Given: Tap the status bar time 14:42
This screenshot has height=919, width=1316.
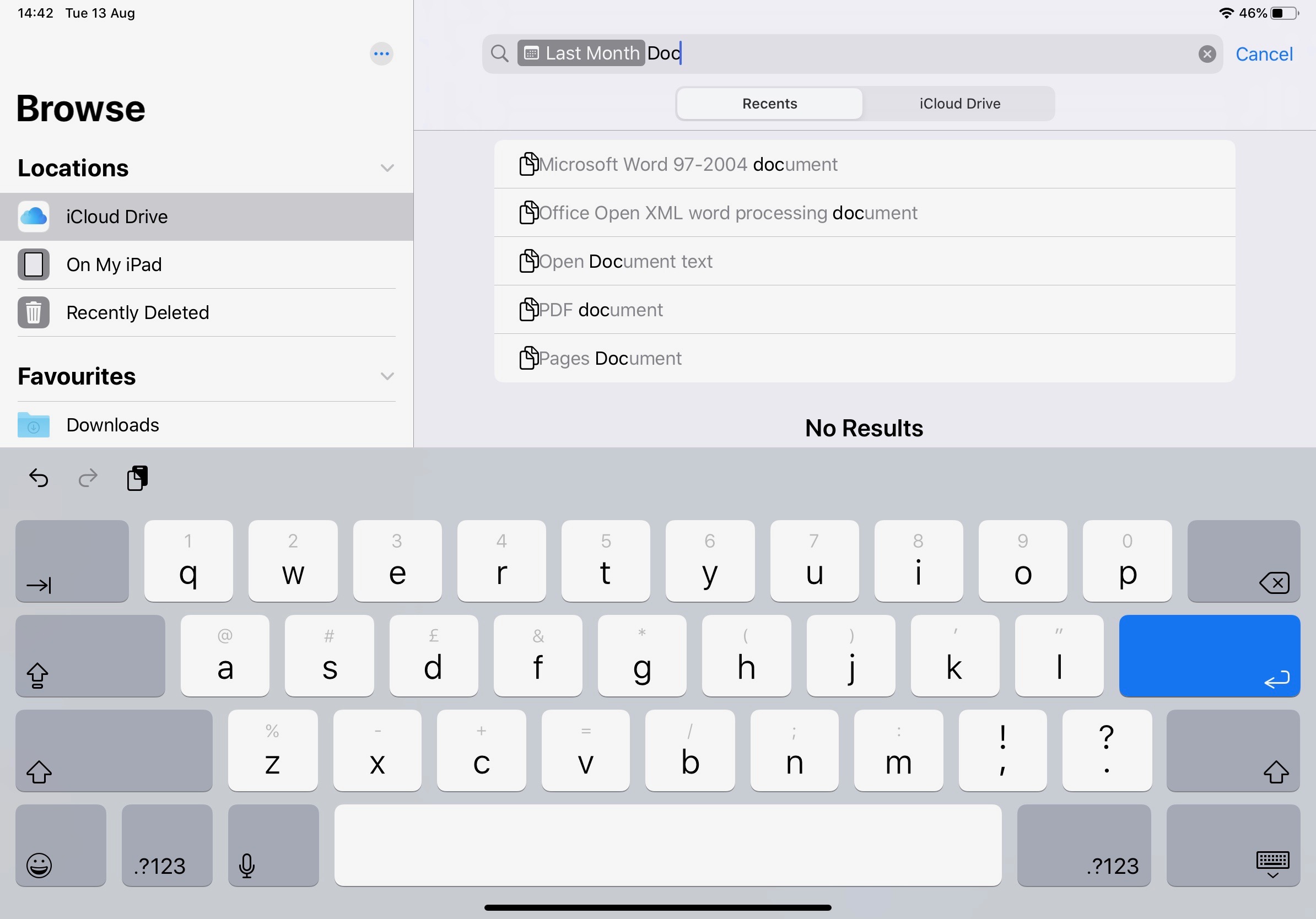Looking at the screenshot, I should (x=35, y=13).
